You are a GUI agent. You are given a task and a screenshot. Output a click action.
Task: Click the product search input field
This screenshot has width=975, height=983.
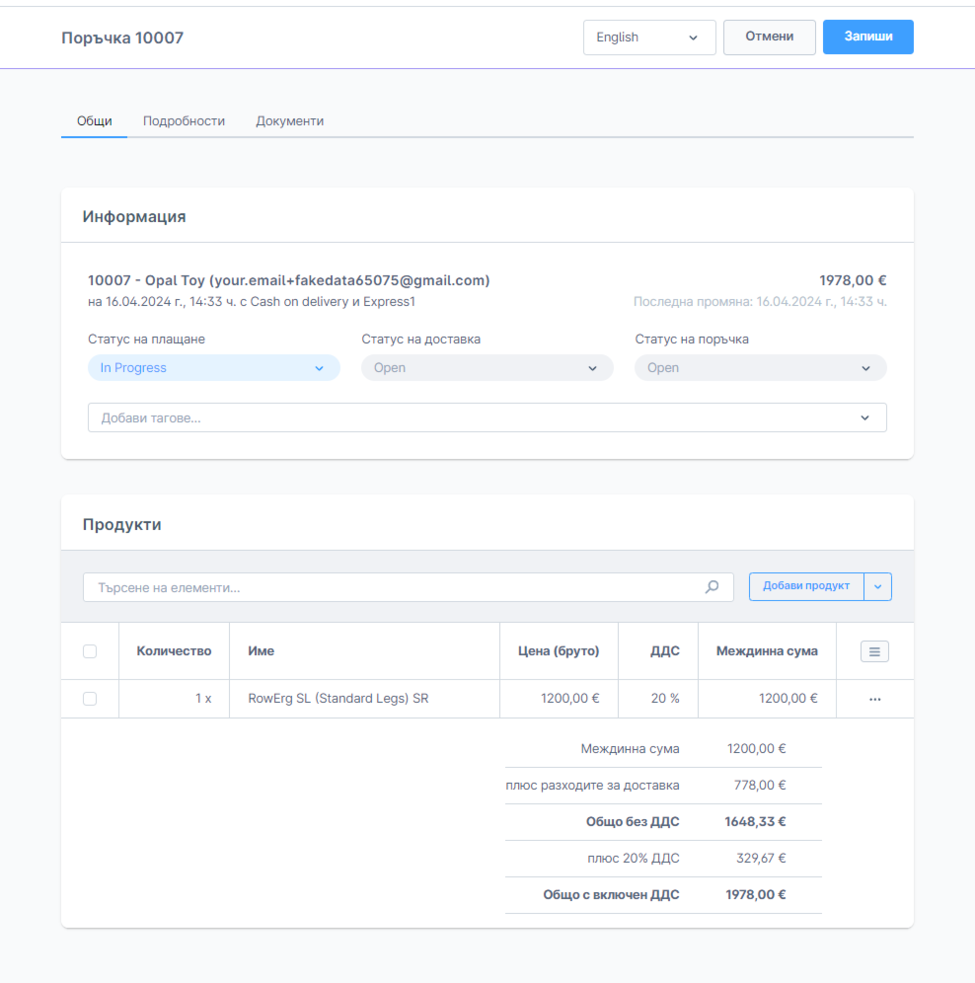click(x=395, y=588)
